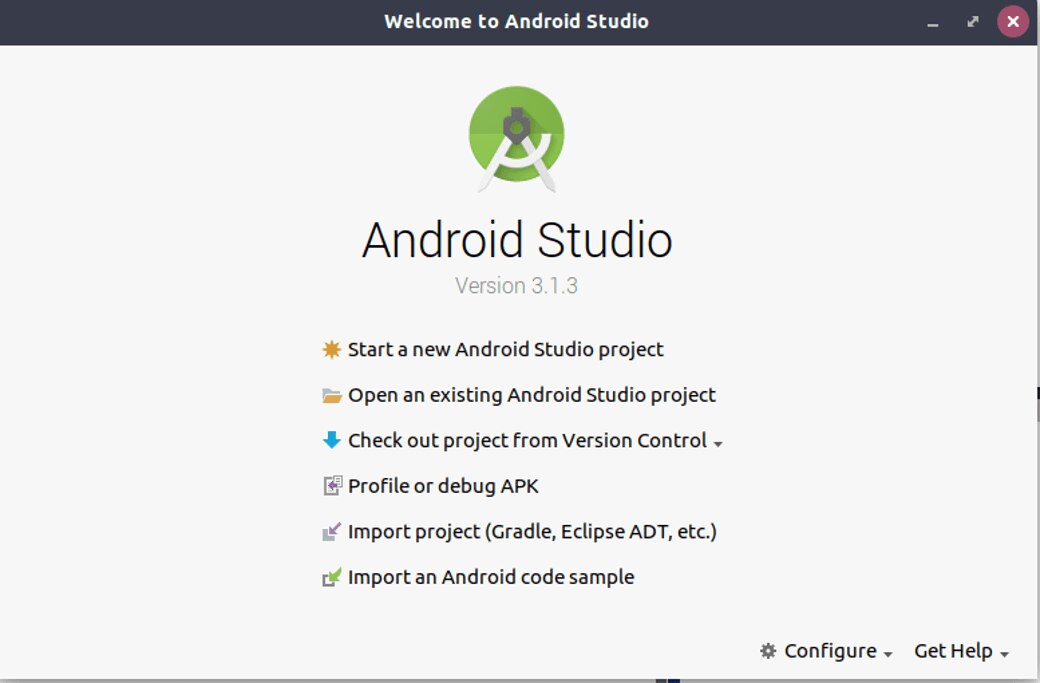This screenshot has height=683, width=1040.
Task: Open the Configure menu
Action: click(x=829, y=651)
